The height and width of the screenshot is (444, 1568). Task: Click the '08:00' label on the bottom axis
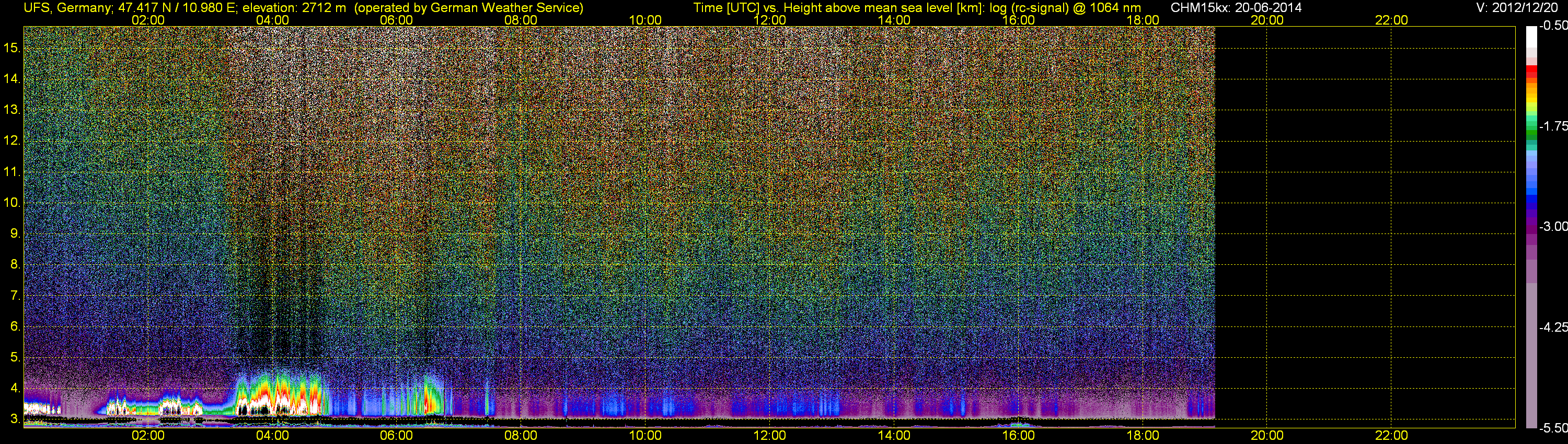pyautogui.click(x=521, y=436)
